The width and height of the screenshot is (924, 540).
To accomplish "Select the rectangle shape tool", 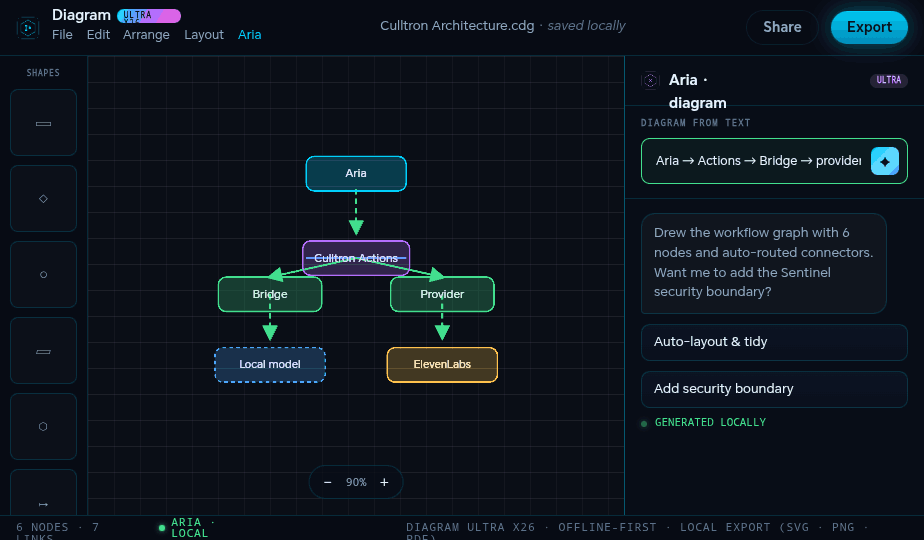I will pos(43,123).
